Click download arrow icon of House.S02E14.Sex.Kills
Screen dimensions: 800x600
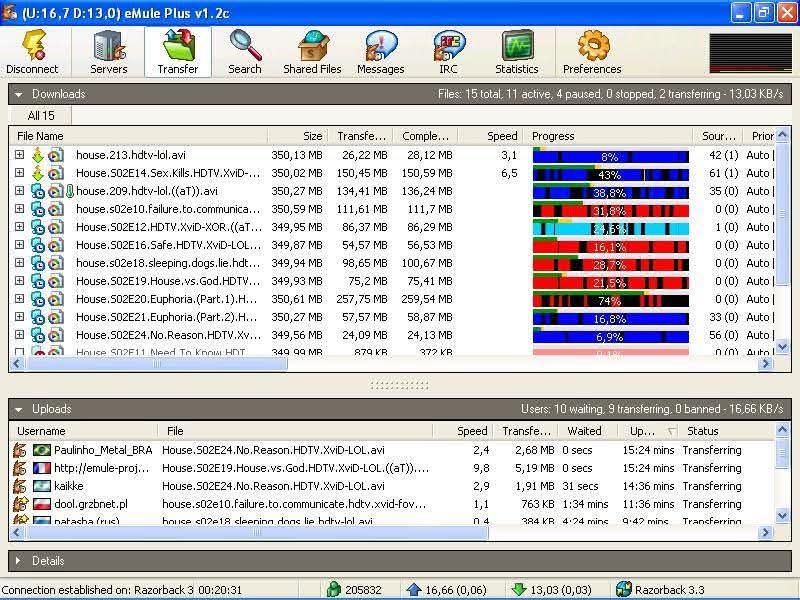(38, 173)
